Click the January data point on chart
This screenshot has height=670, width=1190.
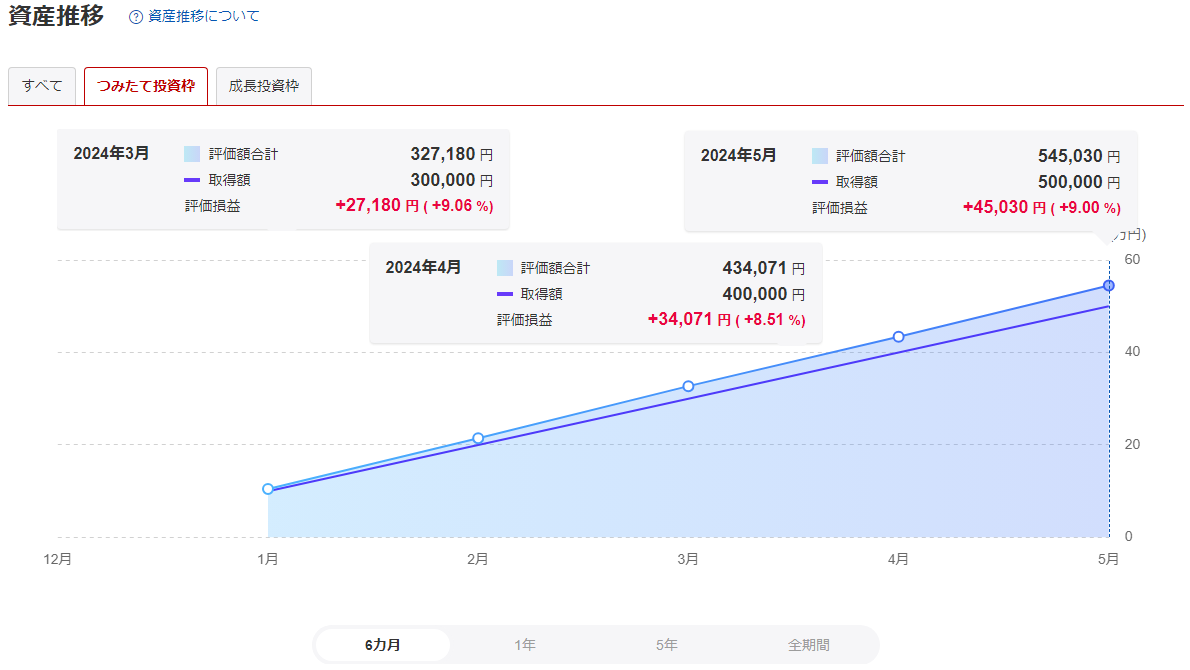[x=268, y=489]
